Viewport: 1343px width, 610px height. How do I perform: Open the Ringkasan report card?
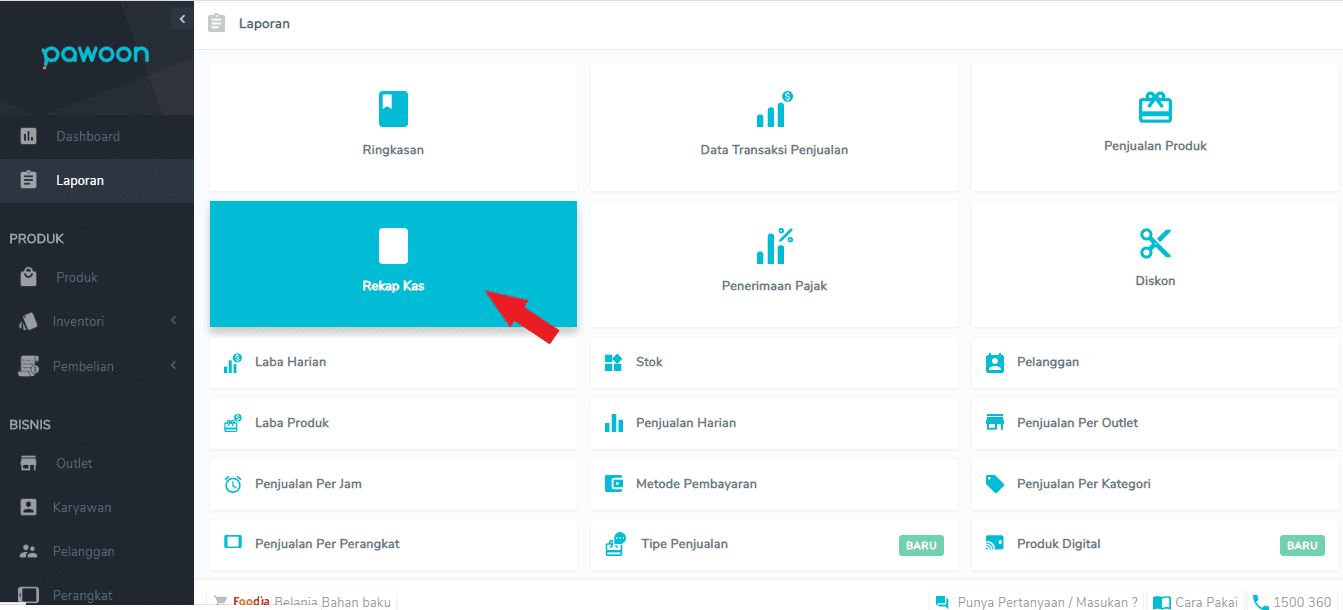393,127
